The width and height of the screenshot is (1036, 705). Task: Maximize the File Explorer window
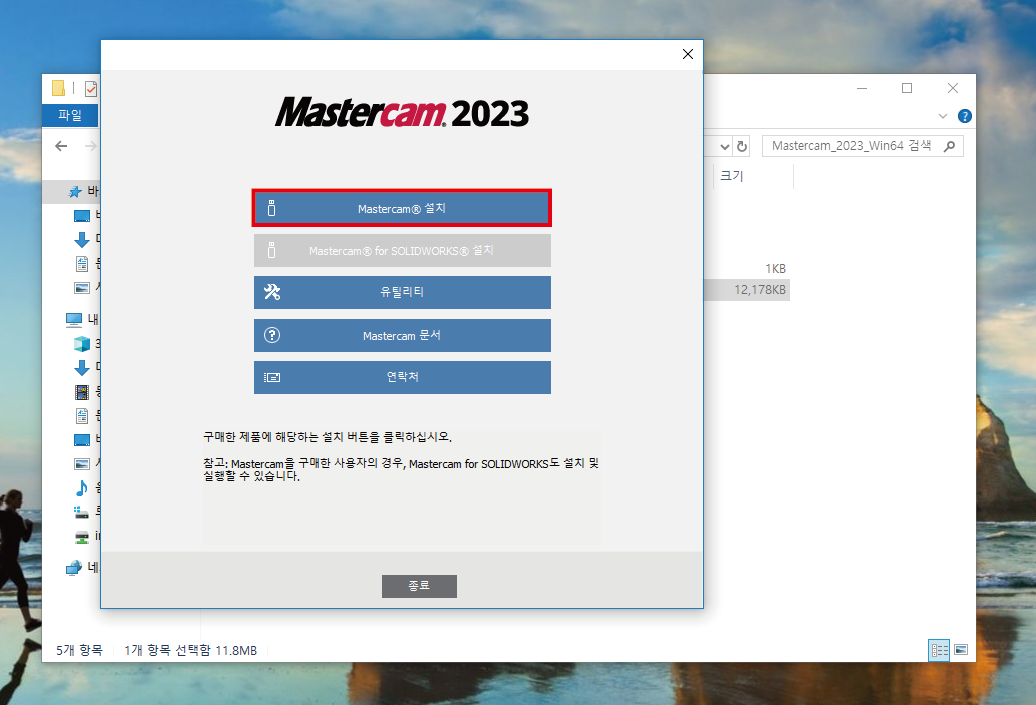pos(907,88)
